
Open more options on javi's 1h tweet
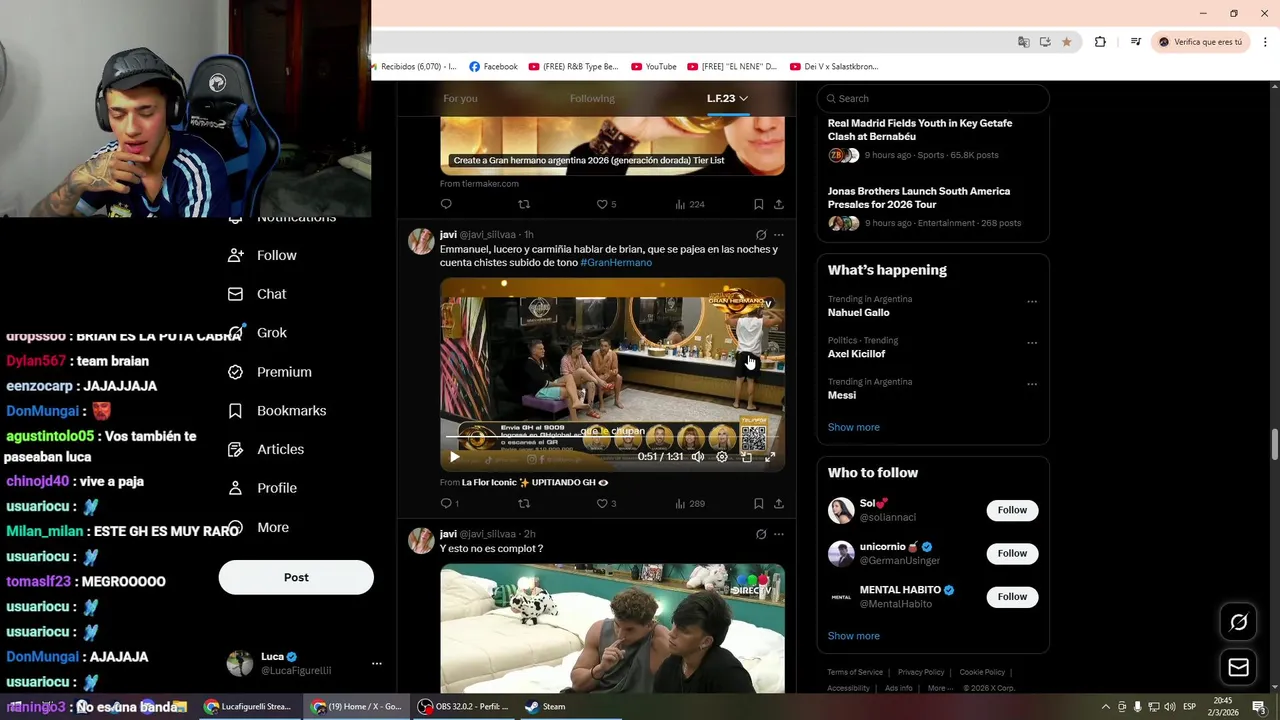point(779,235)
